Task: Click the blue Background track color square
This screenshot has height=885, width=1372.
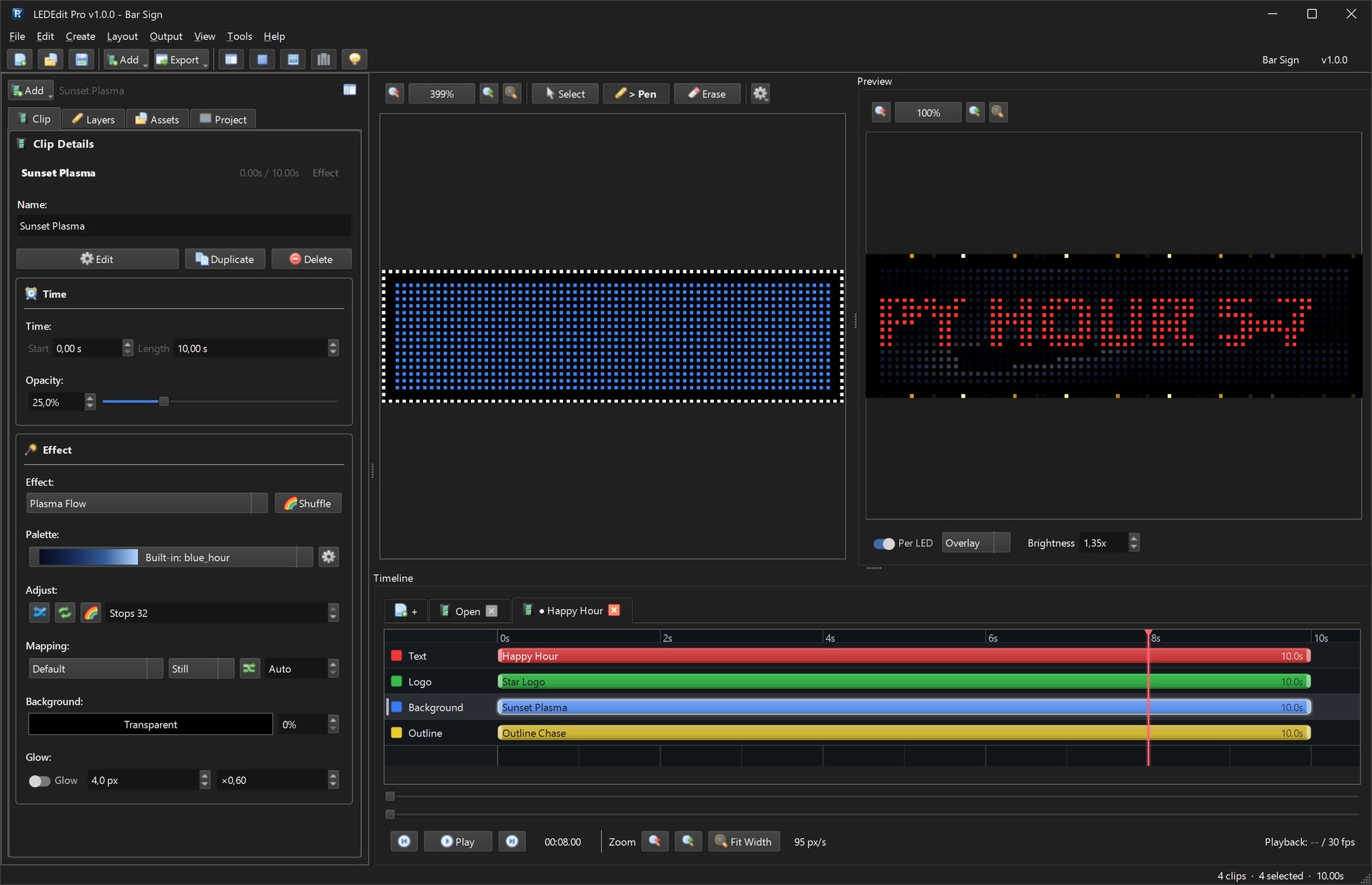Action: click(397, 707)
